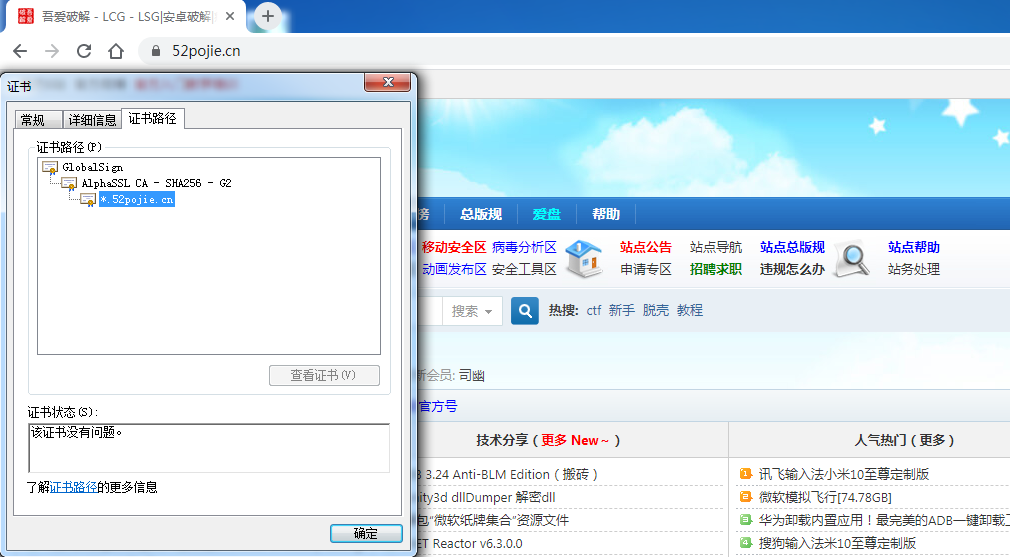1010x557 pixels.
Task: Open the 病毒分析区 forum link
Action: pos(524,247)
